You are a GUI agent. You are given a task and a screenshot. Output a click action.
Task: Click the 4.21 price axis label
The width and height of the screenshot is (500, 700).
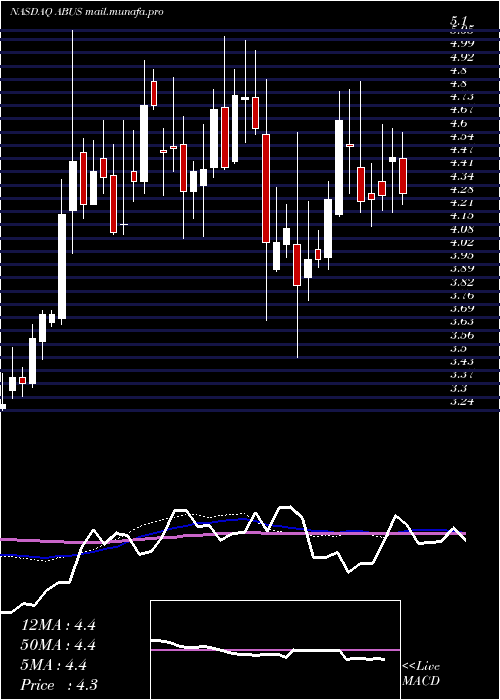tap(462, 202)
